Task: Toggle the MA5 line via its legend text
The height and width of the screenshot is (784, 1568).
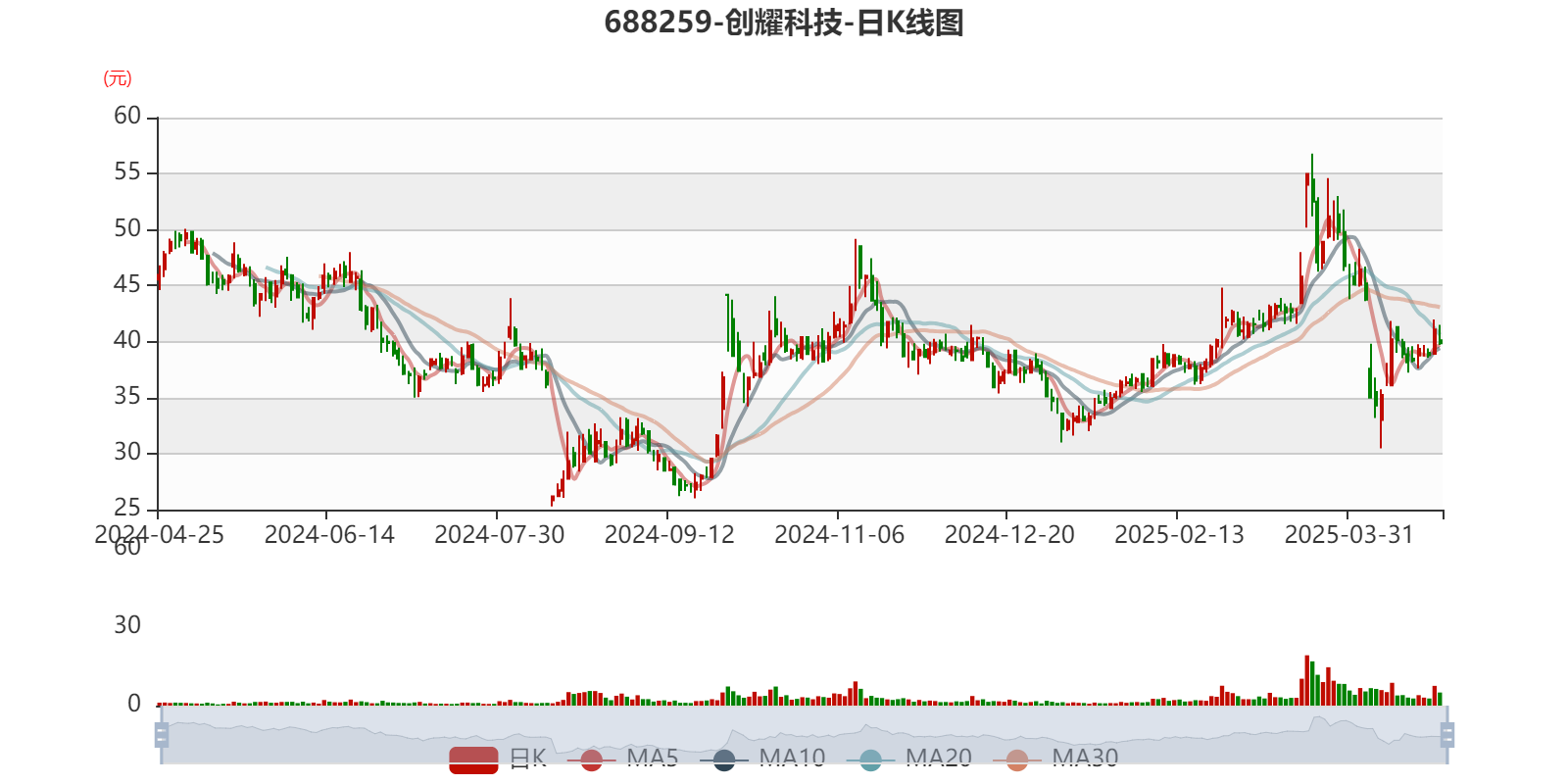Action: click(x=653, y=759)
